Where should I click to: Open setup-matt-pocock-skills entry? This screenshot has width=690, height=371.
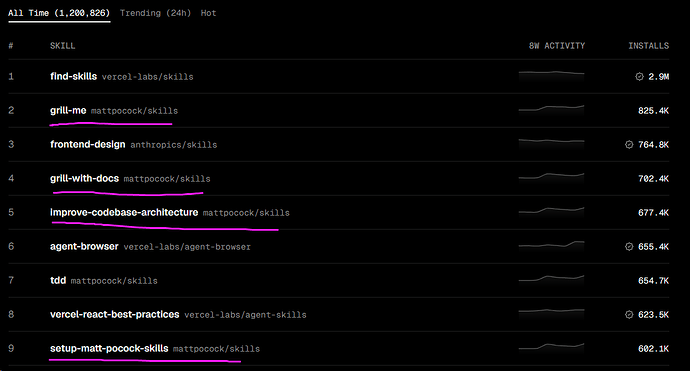pos(109,348)
